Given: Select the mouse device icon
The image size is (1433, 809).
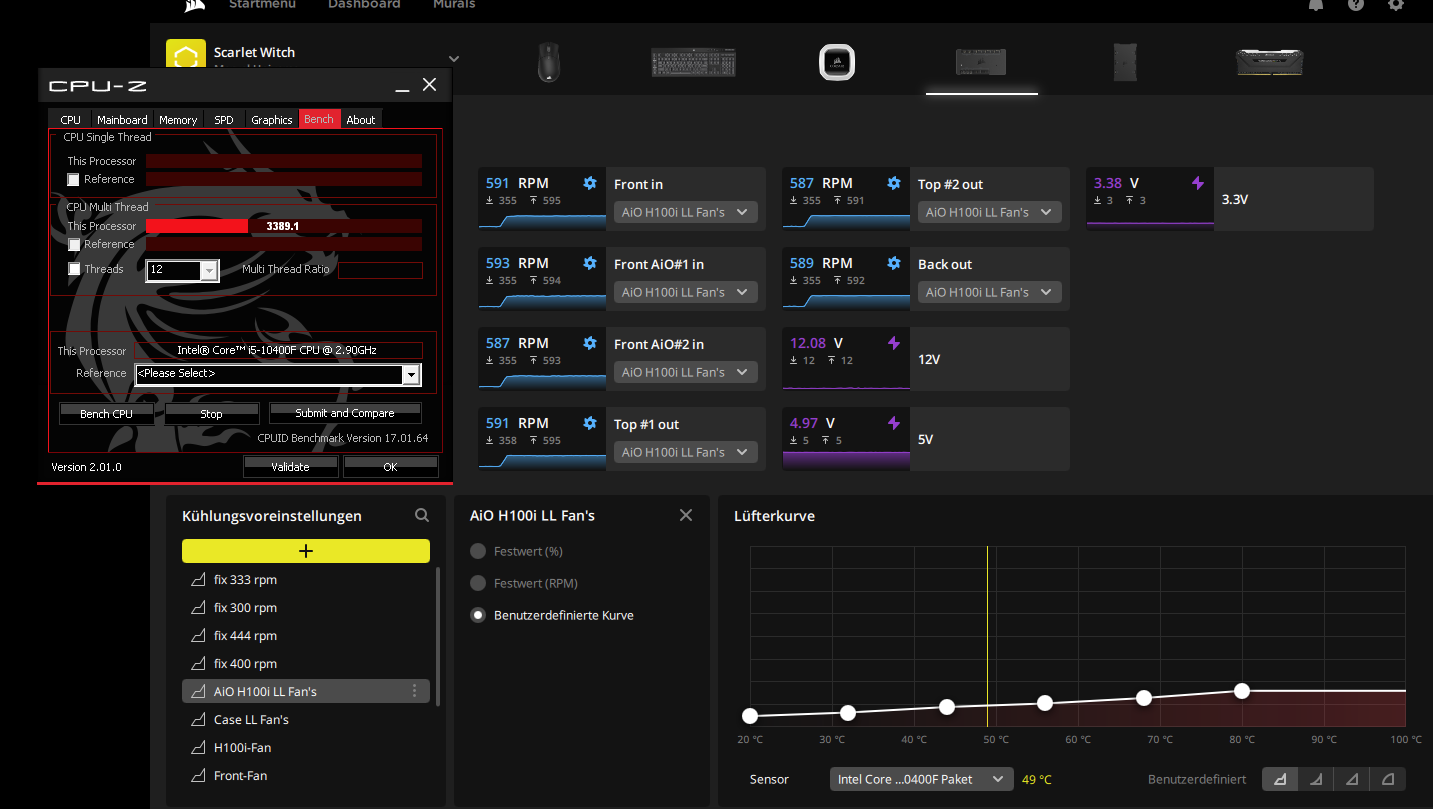Looking at the screenshot, I should tap(548, 62).
